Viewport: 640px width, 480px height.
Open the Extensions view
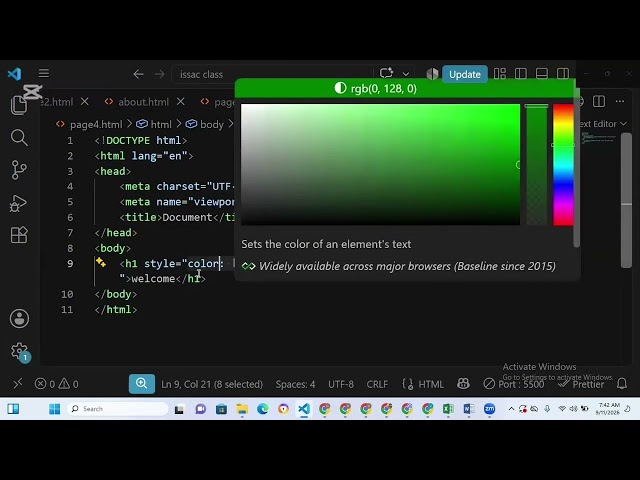point(19,235)
